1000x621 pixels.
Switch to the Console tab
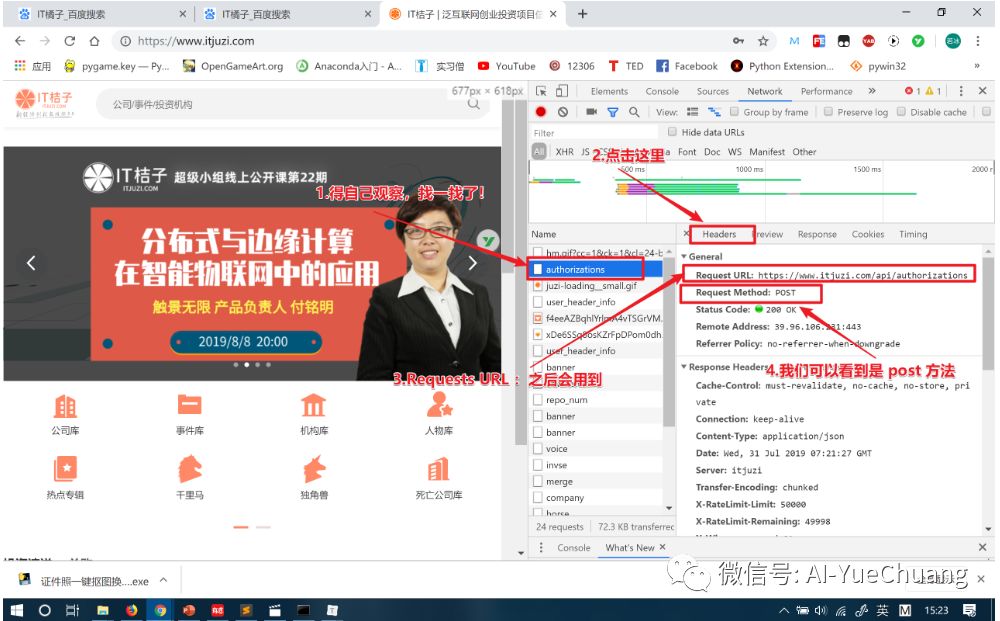[x=662, y=91]
